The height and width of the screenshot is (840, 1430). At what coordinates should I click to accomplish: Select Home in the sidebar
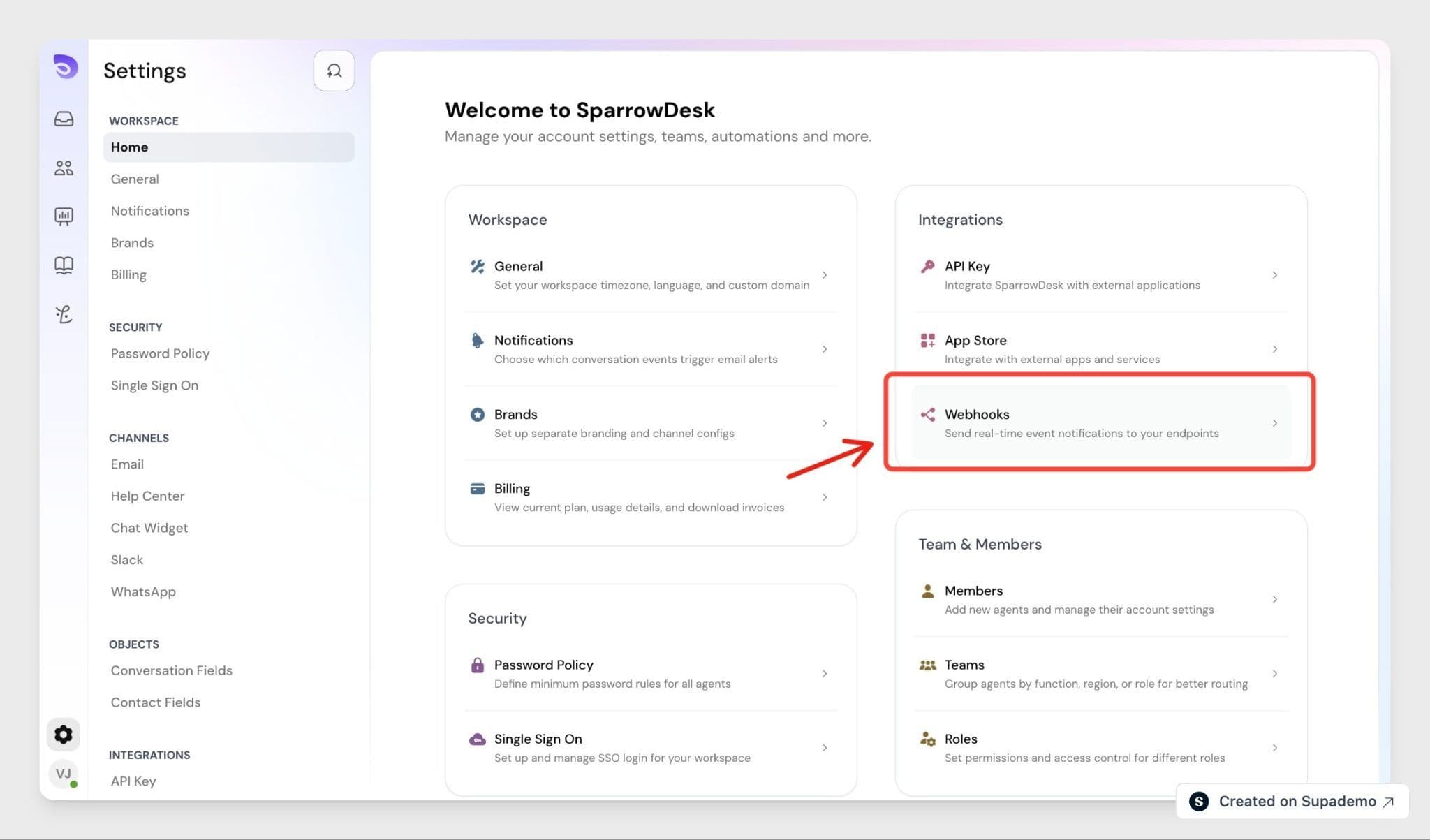tap(228, 147)
